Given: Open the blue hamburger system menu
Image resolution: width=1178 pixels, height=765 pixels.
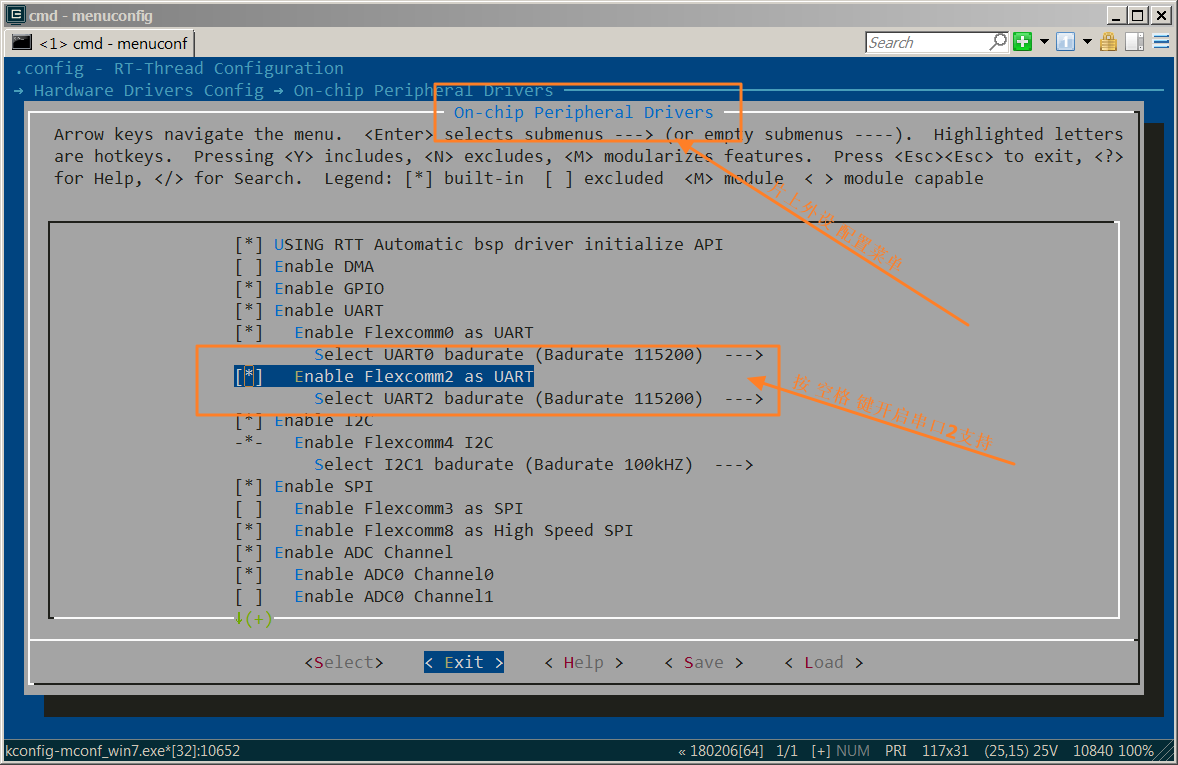Looking at the screenshot, I should [x=1161, y=42].
